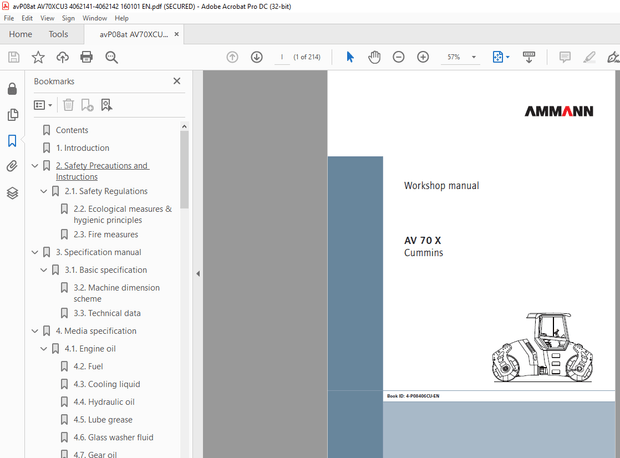
Task: Go to 4.4. Hydraulic oil bookmark
Action: tap(104, 402)
